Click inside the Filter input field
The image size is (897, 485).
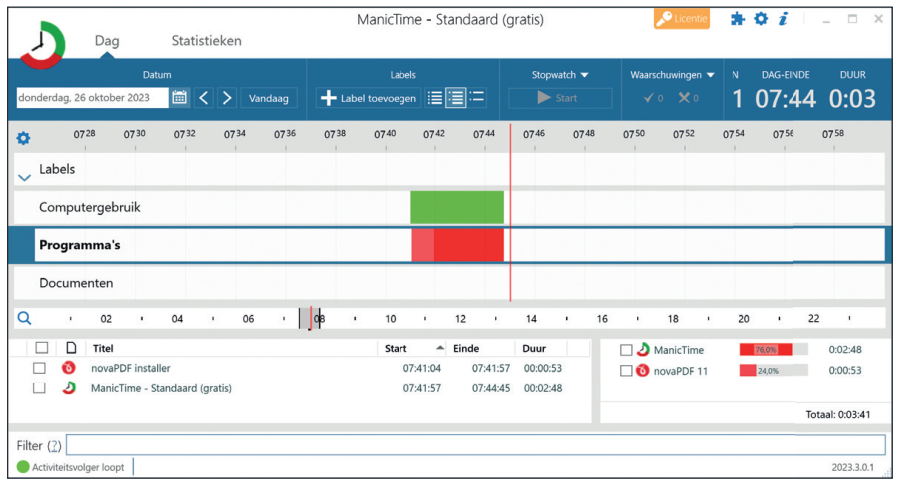point(475,444)
